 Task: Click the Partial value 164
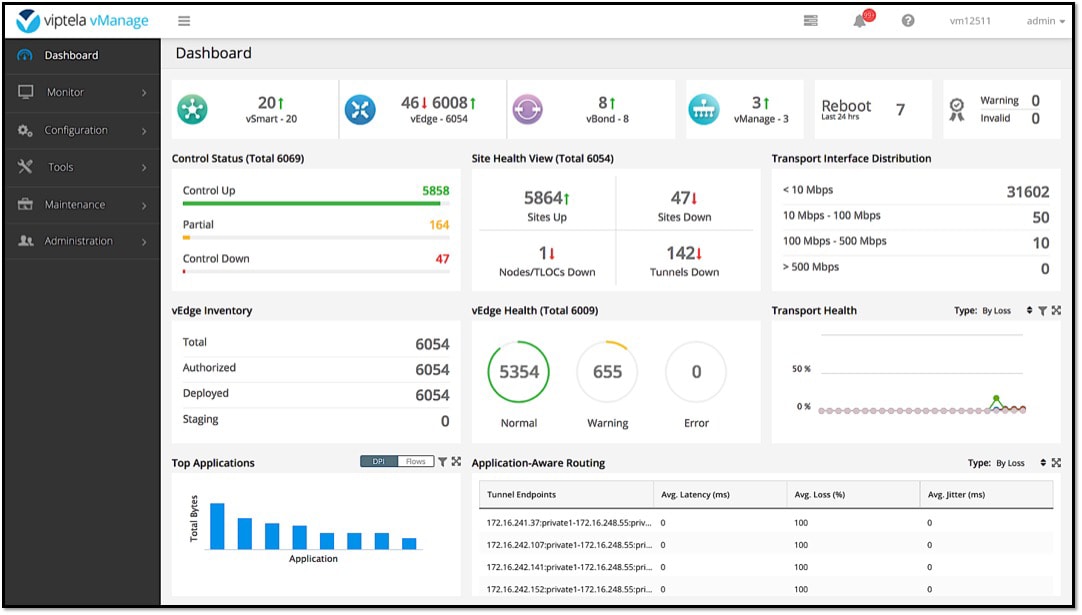[x=439, y=225]
